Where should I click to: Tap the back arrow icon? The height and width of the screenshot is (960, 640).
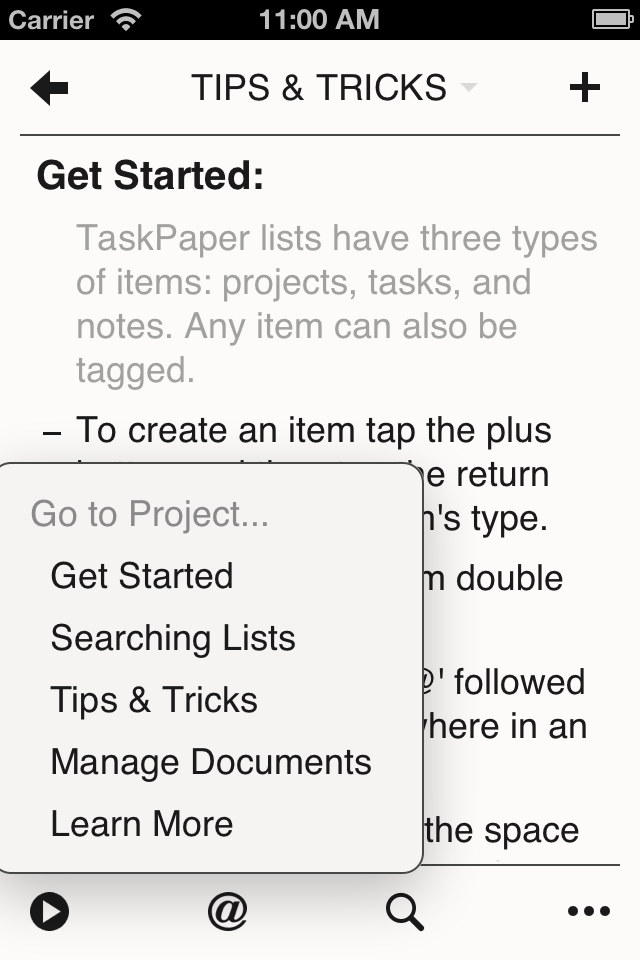coord(49,88)
